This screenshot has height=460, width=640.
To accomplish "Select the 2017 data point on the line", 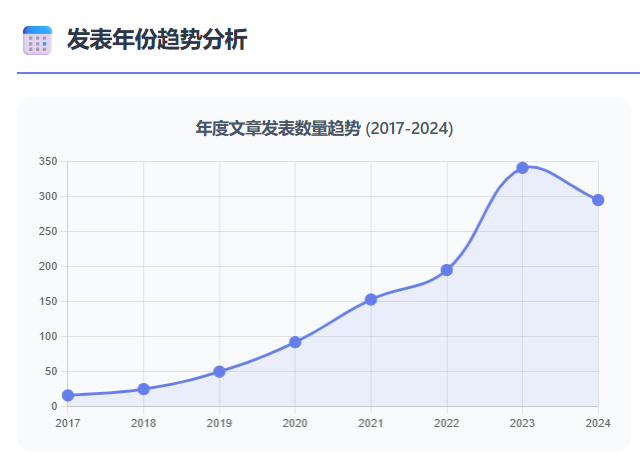I will point(68,395).
